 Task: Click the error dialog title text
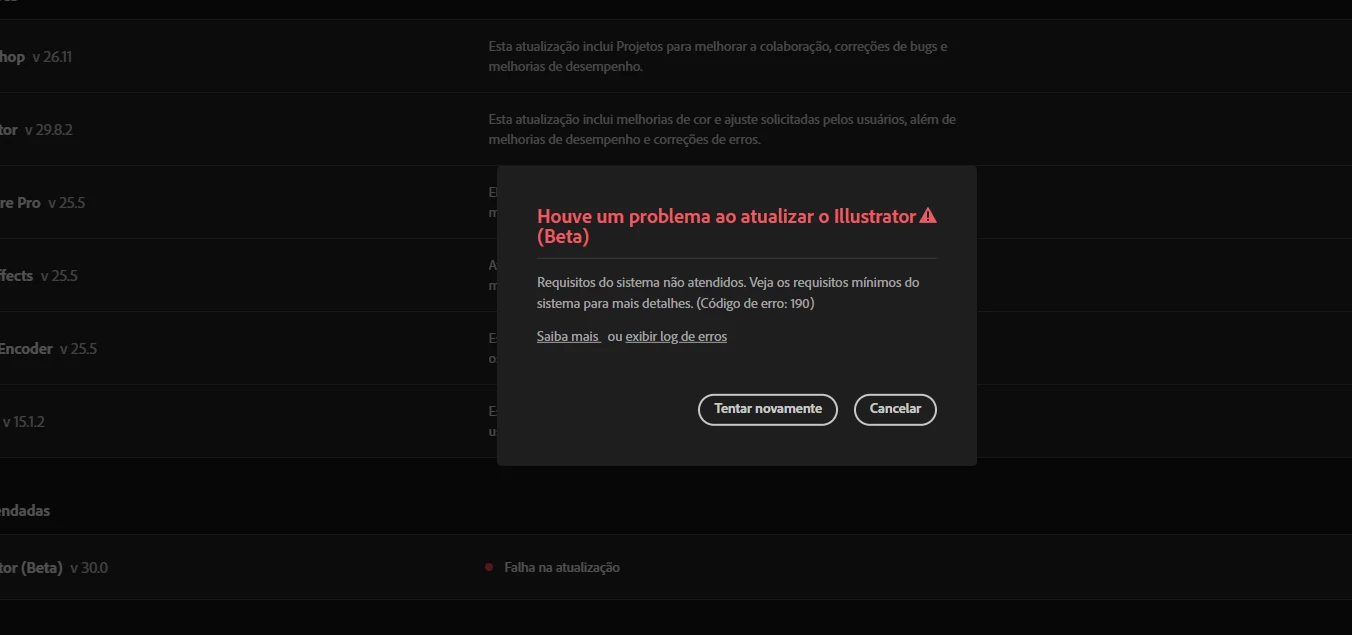(727, 226)
